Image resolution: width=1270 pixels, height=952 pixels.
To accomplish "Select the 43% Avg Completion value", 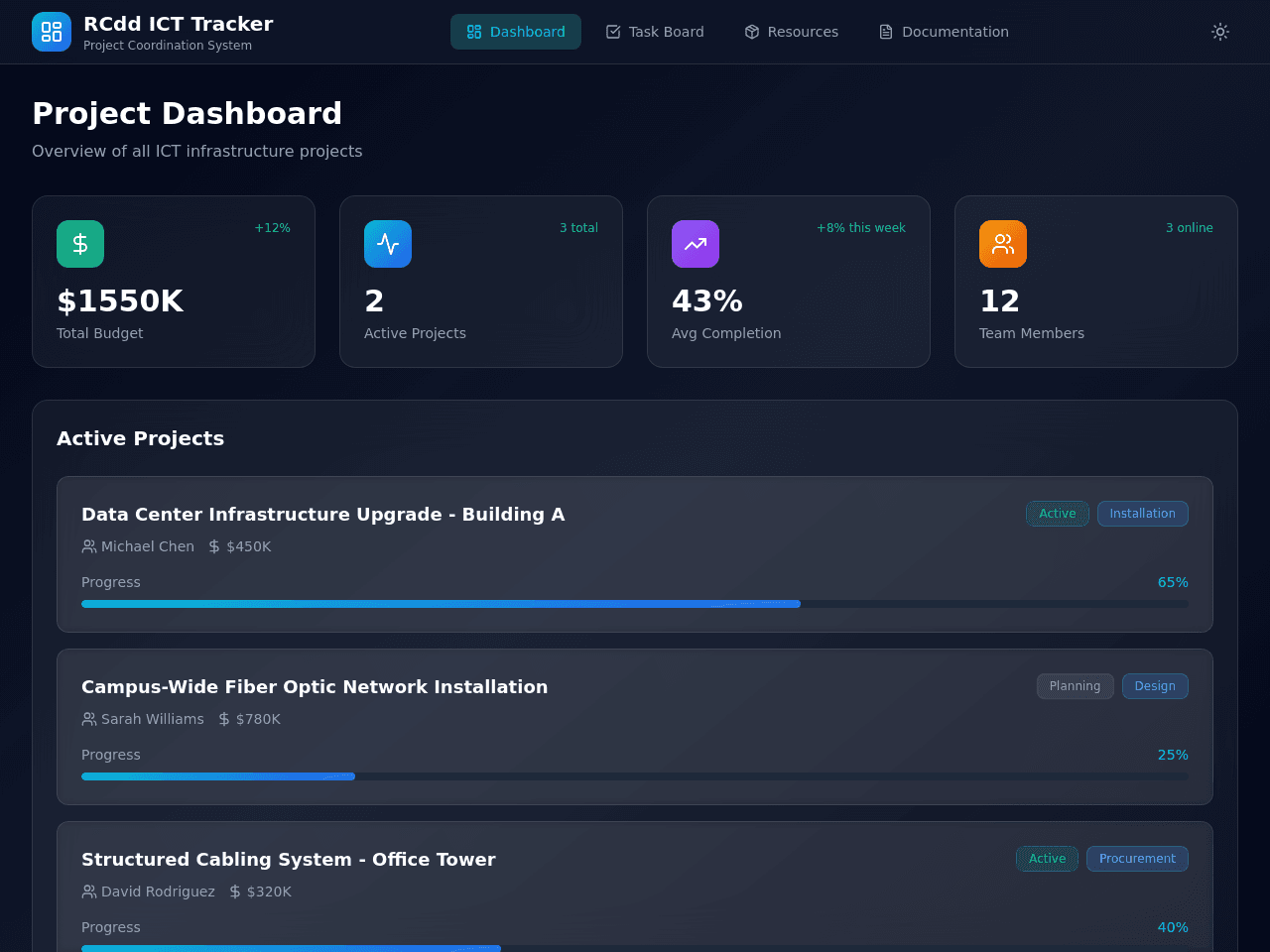I will [x=707, y=300].
